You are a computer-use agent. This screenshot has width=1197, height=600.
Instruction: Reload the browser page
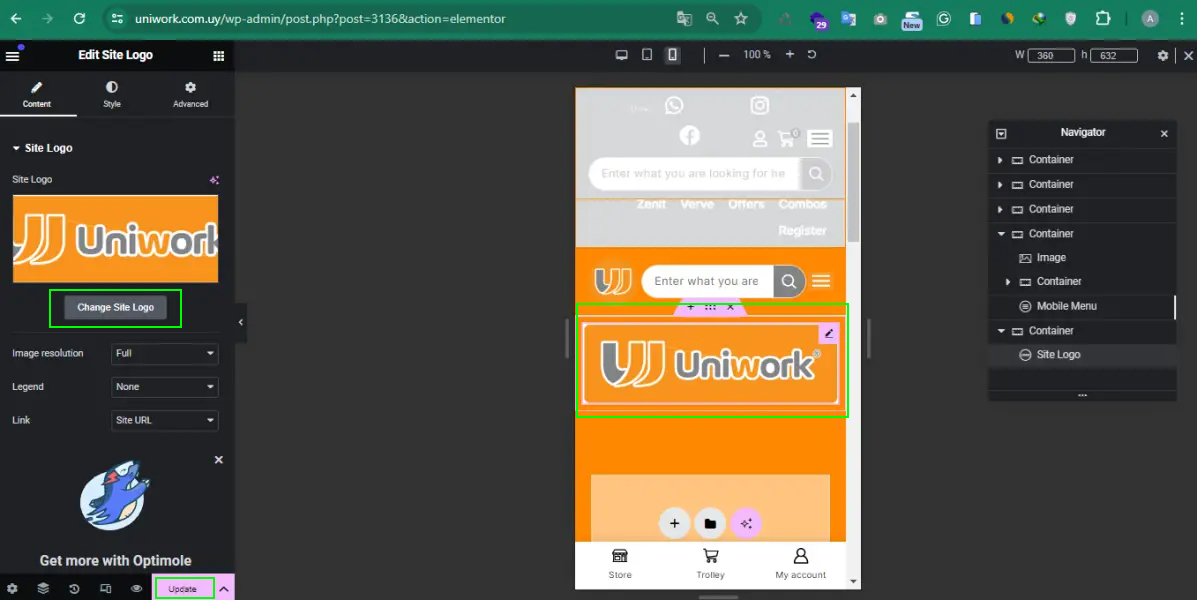[x=79, y=18]
